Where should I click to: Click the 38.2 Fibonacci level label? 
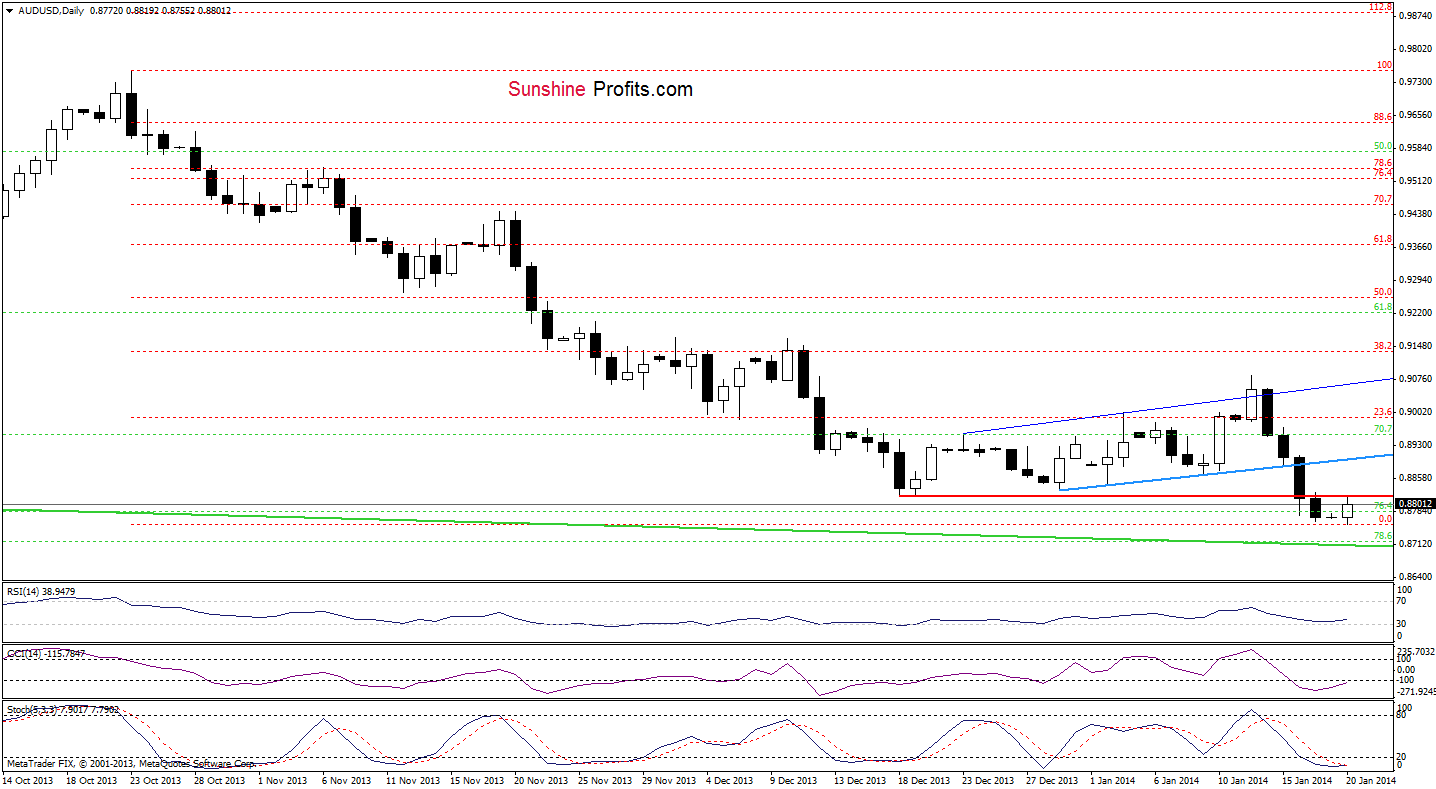pos(1383,346)
